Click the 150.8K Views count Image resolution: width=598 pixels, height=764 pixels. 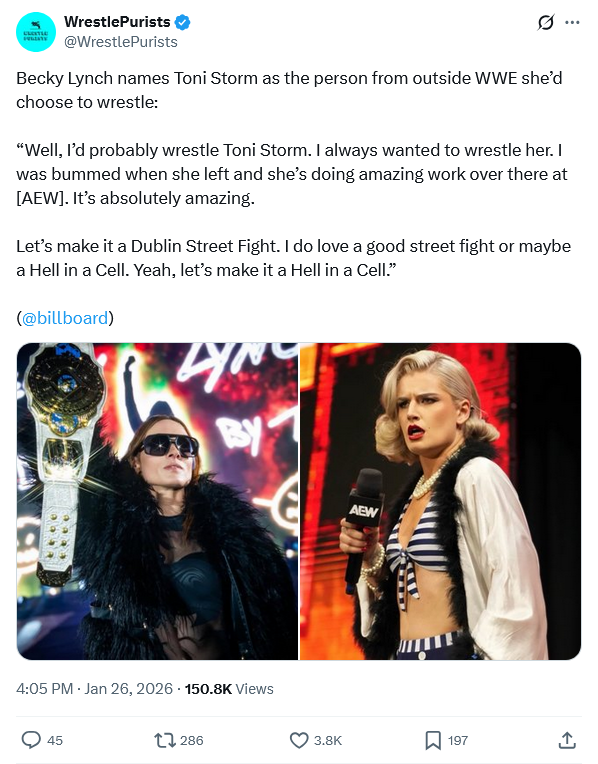point(229,689)
